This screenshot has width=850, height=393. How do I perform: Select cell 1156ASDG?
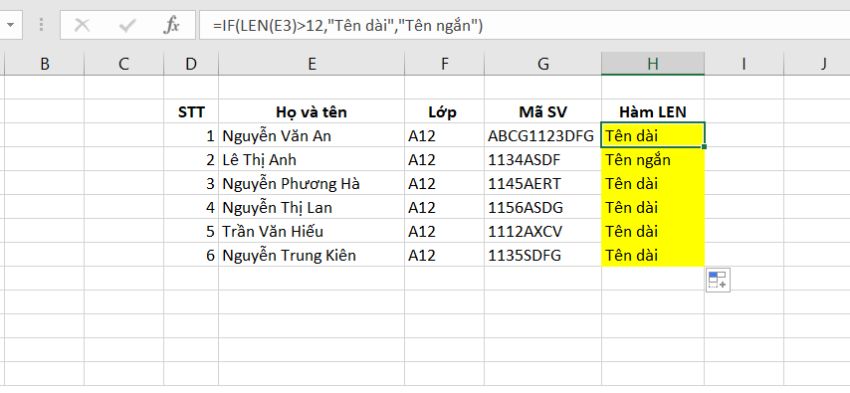point(543,207)
